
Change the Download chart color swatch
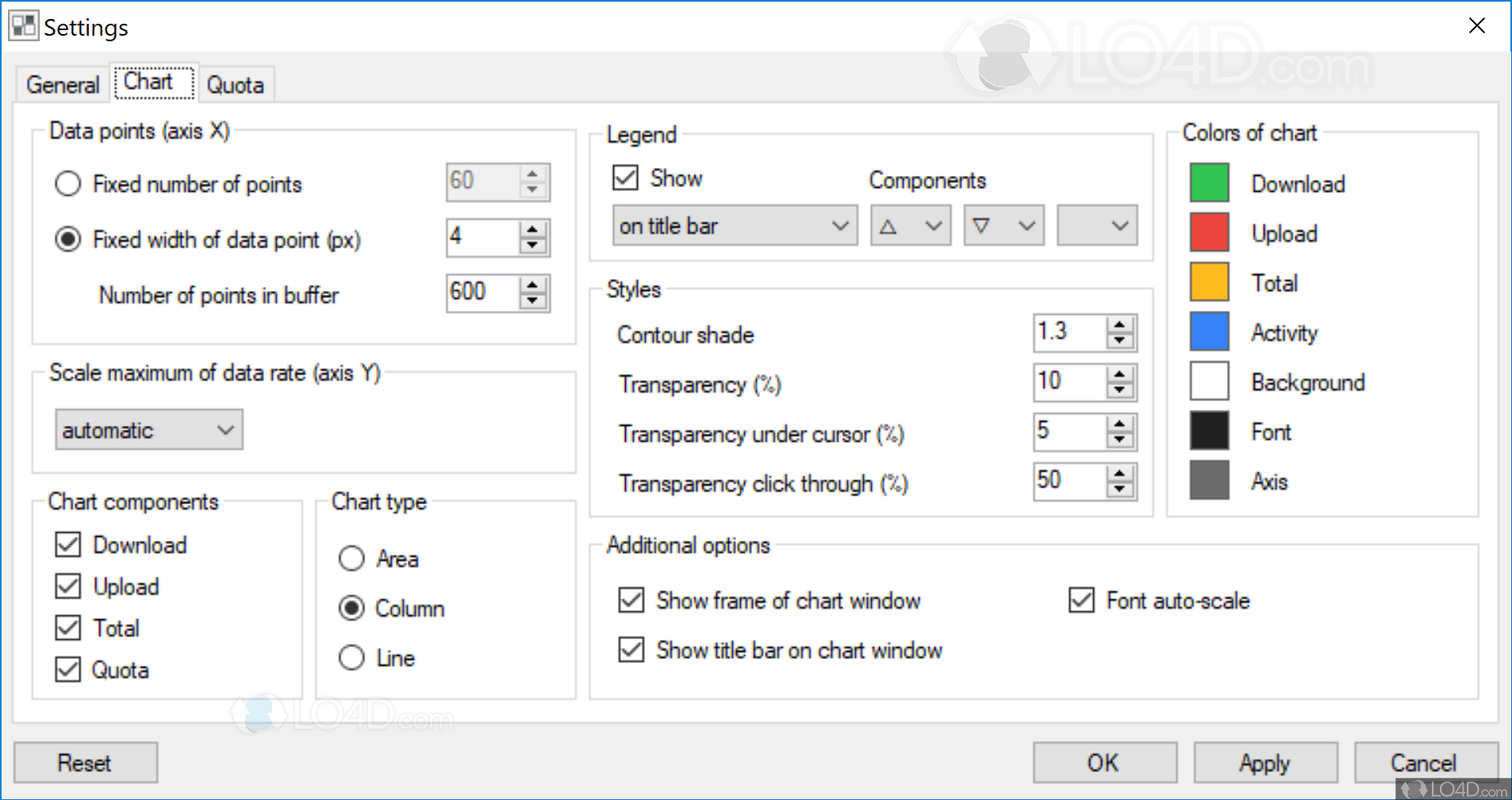tap(1209, 183)
